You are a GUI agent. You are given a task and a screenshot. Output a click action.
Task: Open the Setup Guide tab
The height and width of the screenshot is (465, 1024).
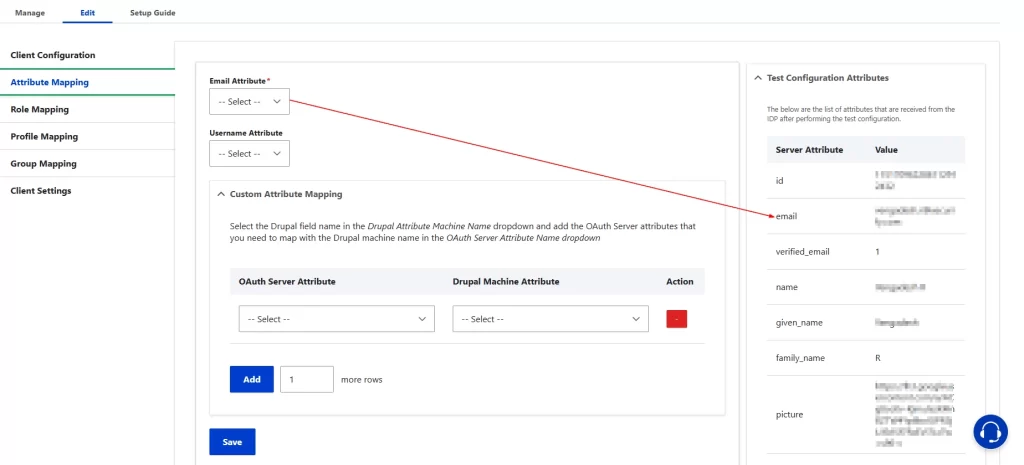[152, 13]
